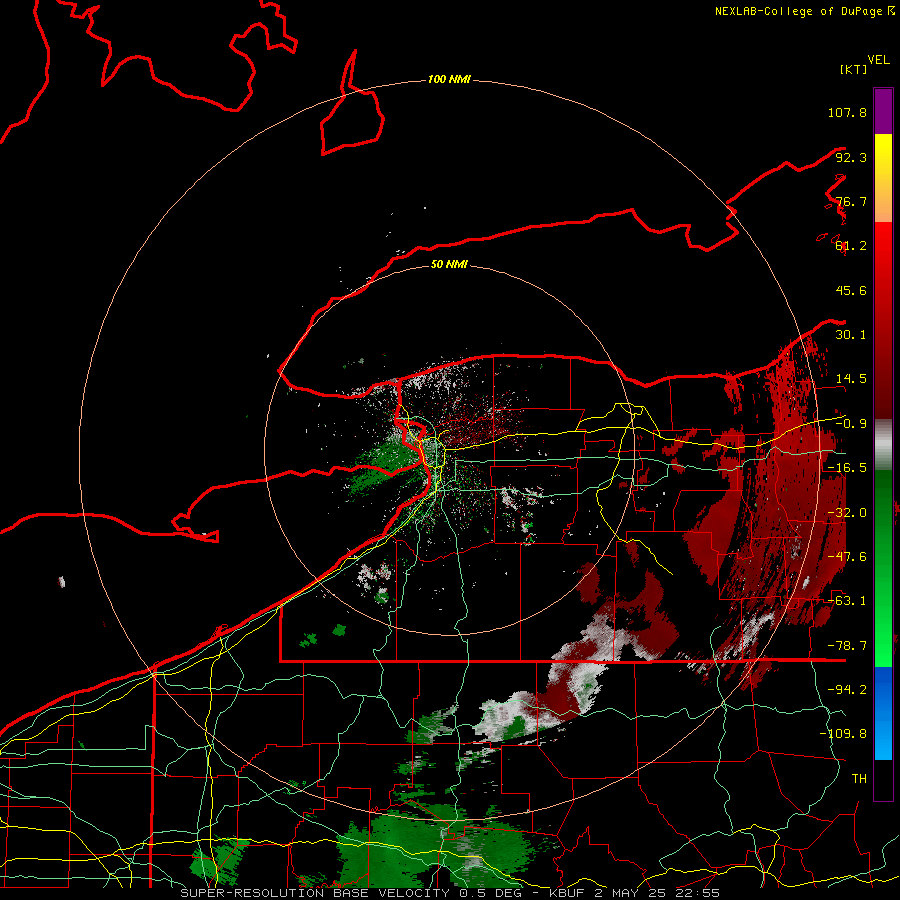Click the 61.2 velocity scale value

[851, 246]
